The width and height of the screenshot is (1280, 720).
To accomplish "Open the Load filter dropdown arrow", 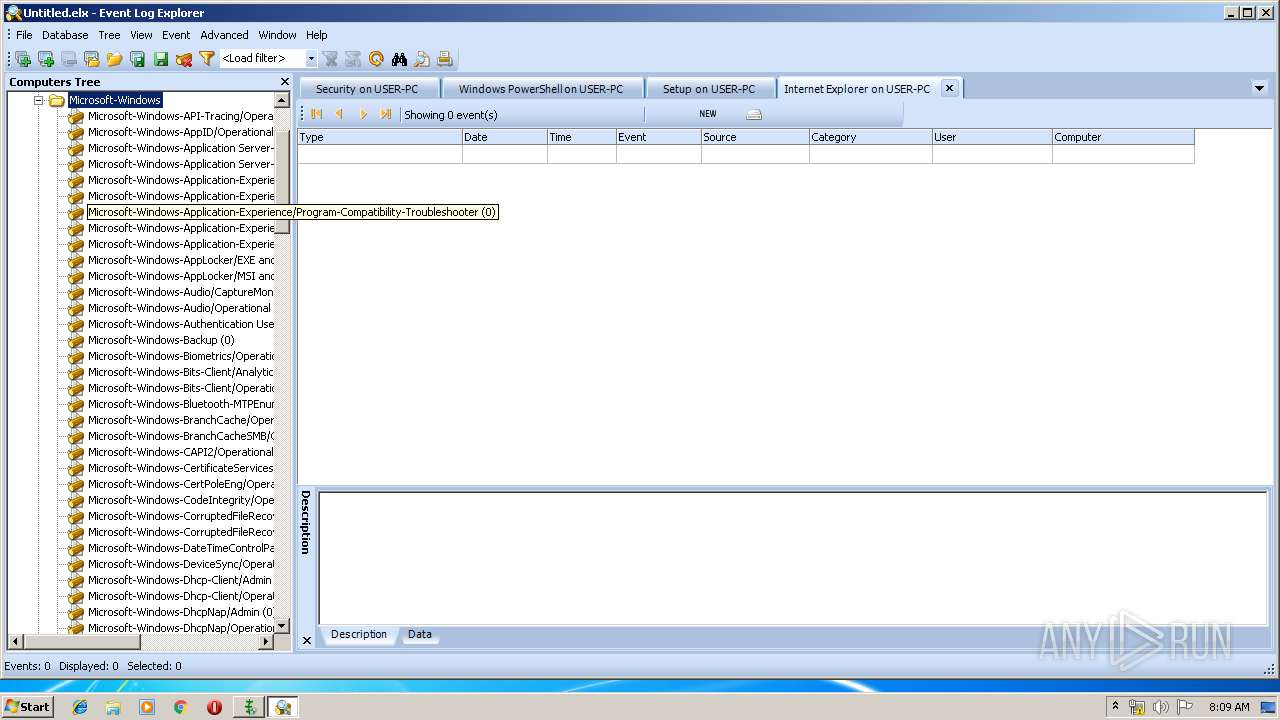I will [x=311, y=59].
